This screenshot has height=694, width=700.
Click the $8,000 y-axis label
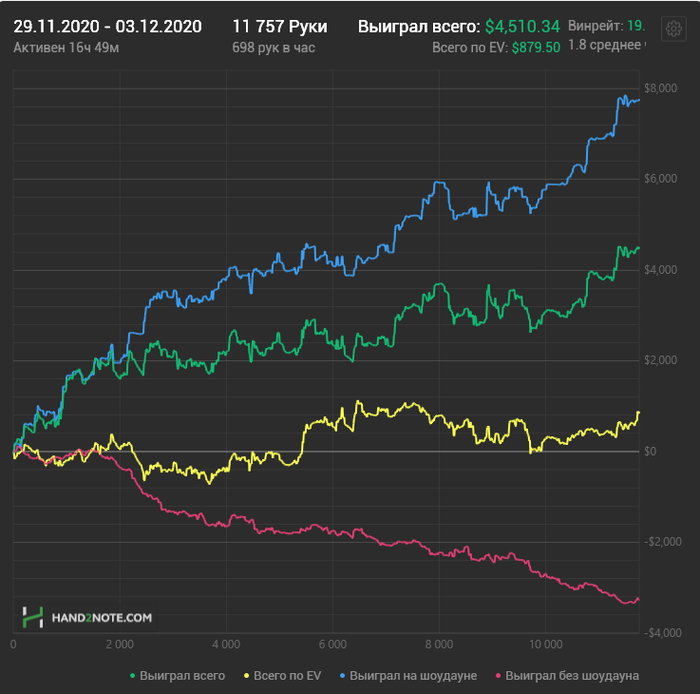point(660,89)
